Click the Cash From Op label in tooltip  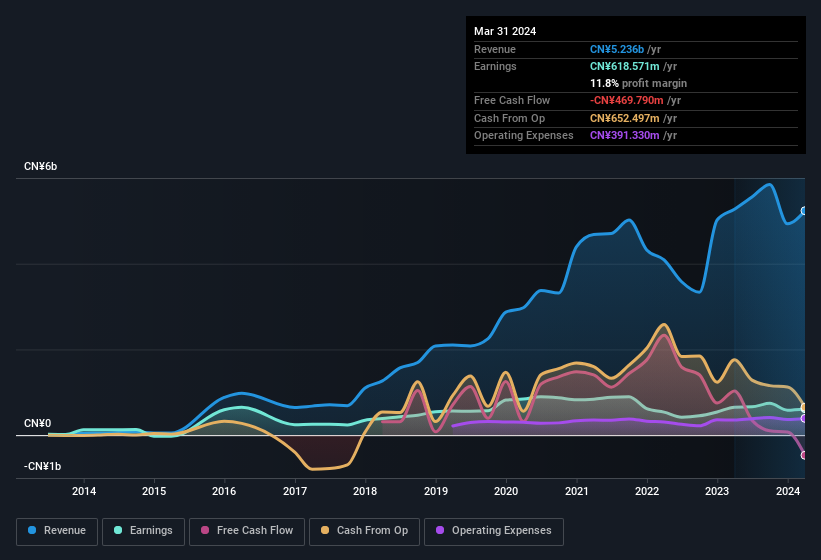[509, 118]
